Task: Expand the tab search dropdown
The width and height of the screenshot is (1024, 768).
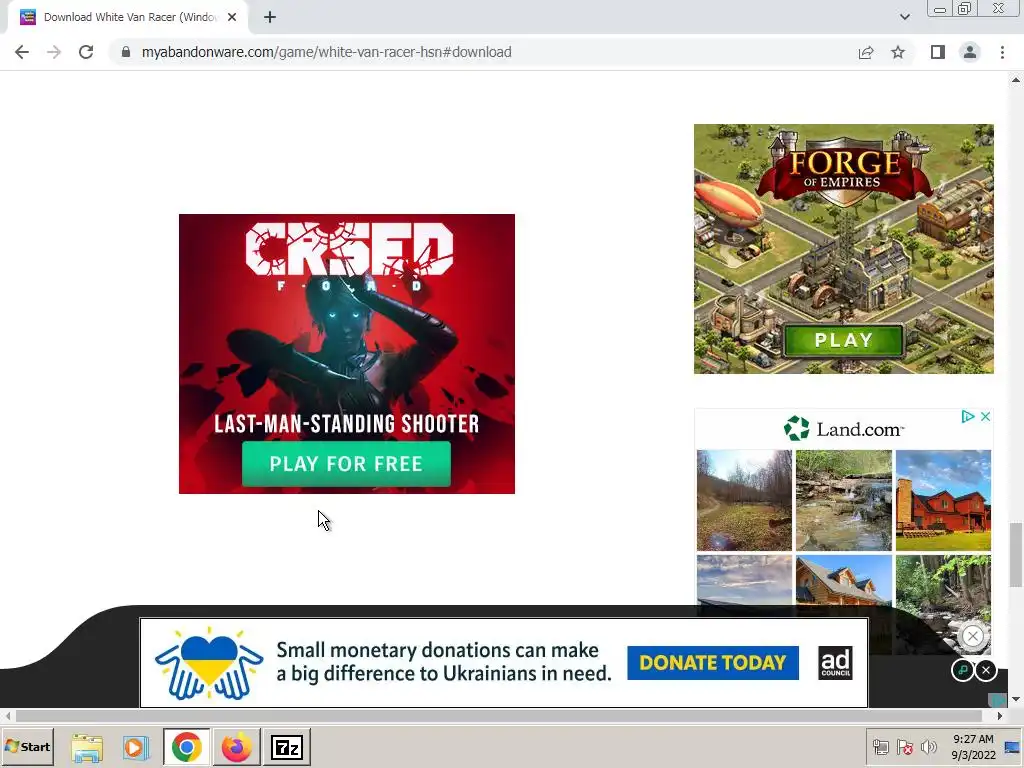Action: 904,17
